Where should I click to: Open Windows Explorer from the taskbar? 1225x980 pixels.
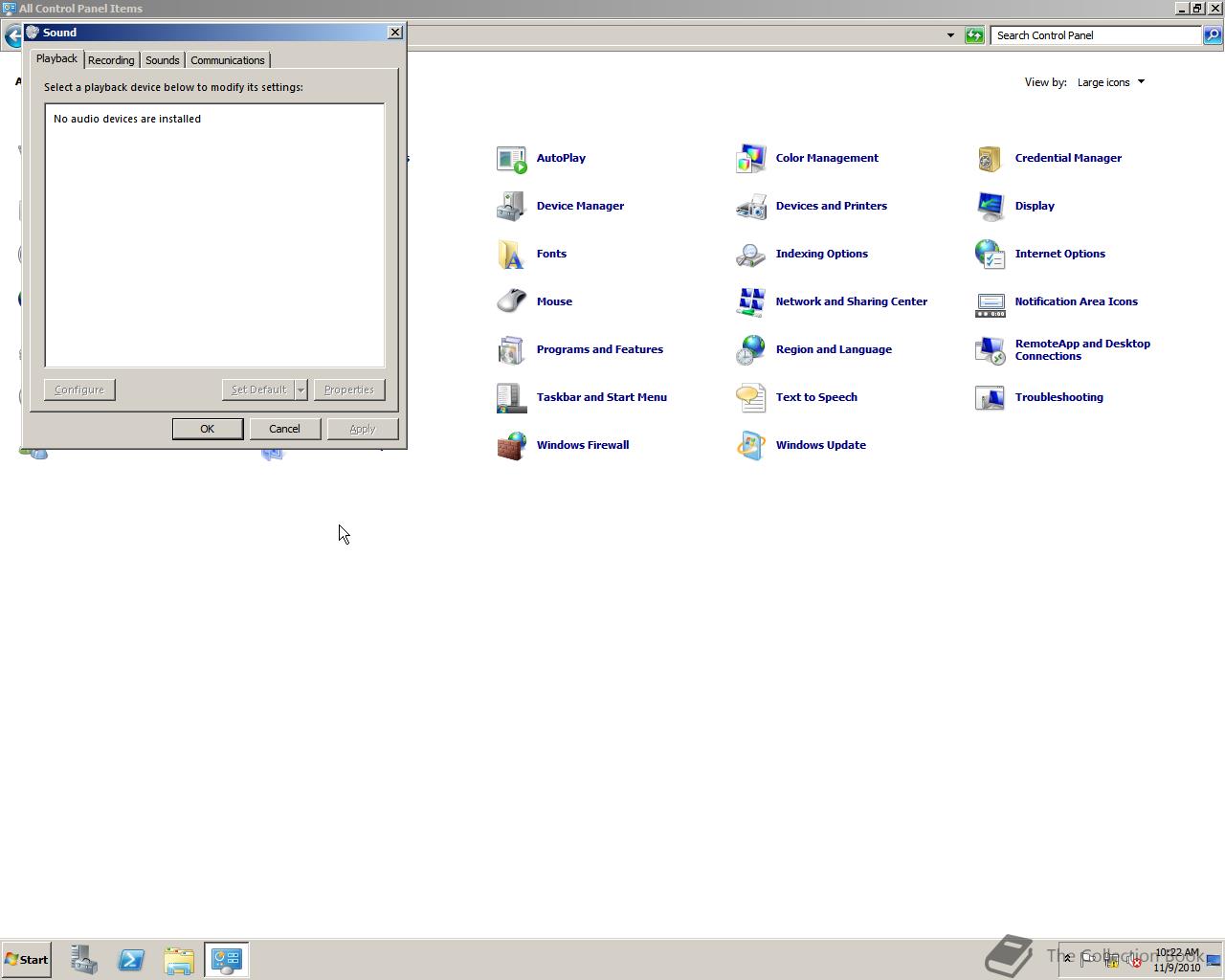point(179,960)
